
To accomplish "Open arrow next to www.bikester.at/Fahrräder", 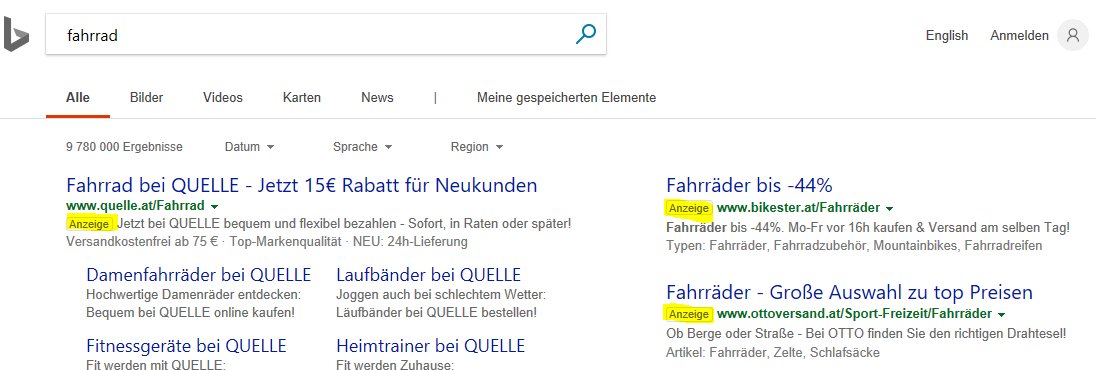I will pyautogui.click(x=889, y=208).
